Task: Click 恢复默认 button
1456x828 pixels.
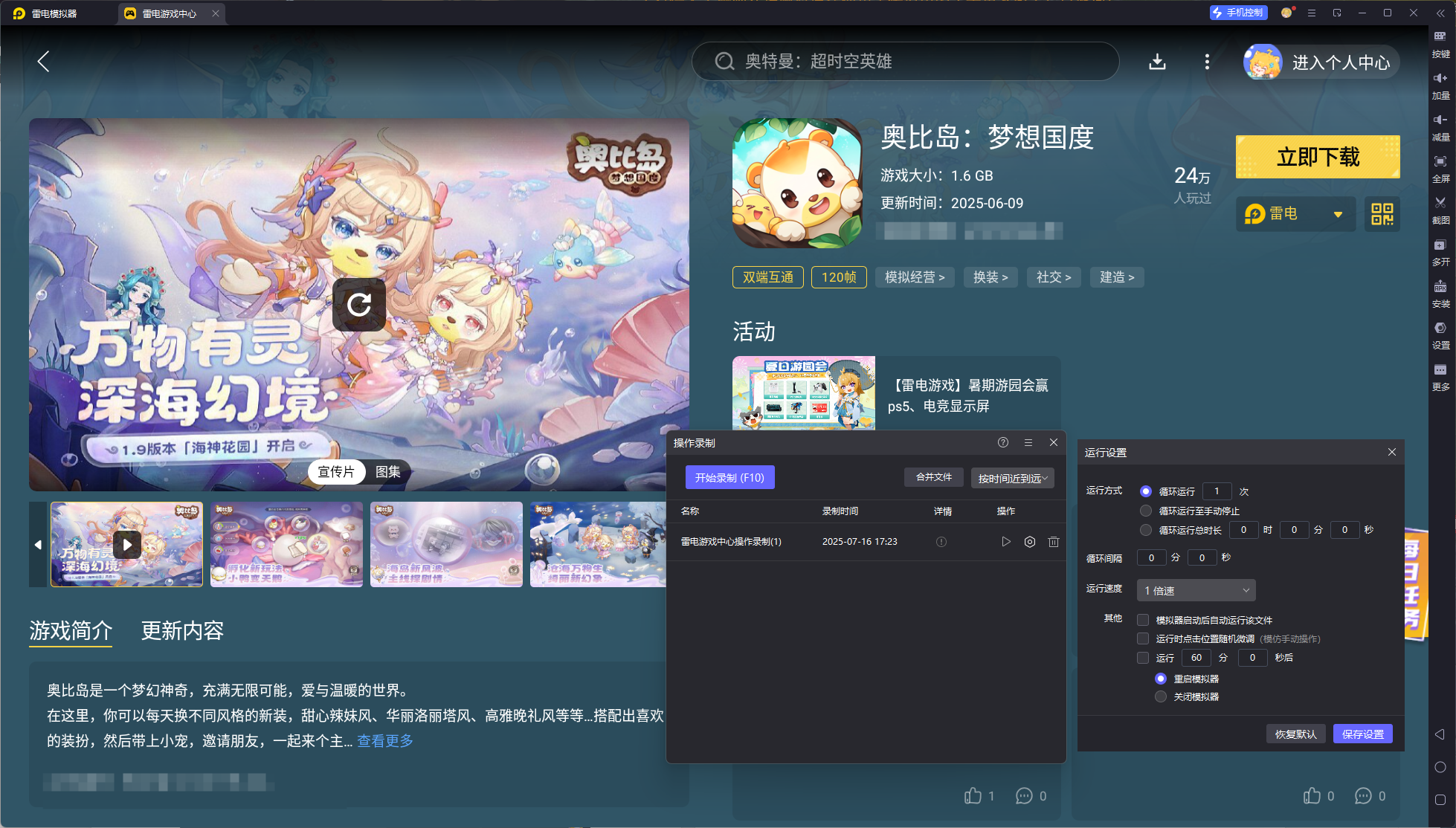Action: pos(1295,734)
